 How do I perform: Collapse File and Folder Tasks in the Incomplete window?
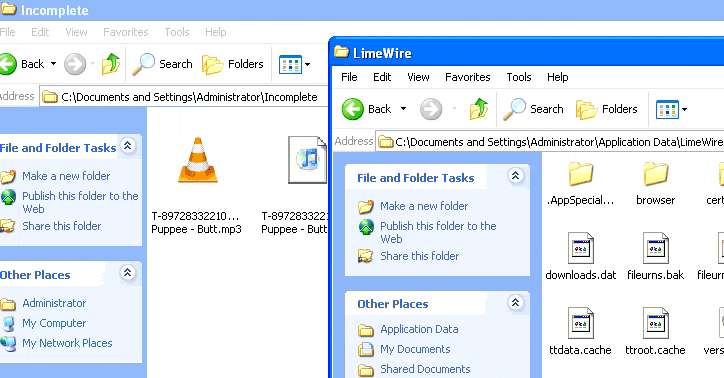[x=128, y=146]
